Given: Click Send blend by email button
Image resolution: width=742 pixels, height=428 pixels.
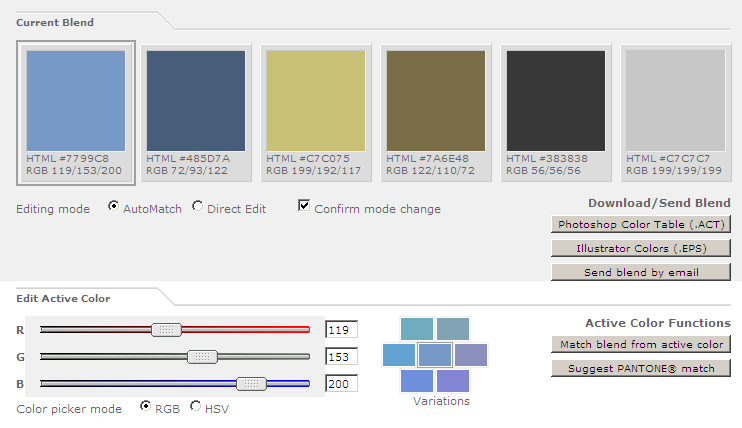Looking at the screenshot, I should pos(641,272).
